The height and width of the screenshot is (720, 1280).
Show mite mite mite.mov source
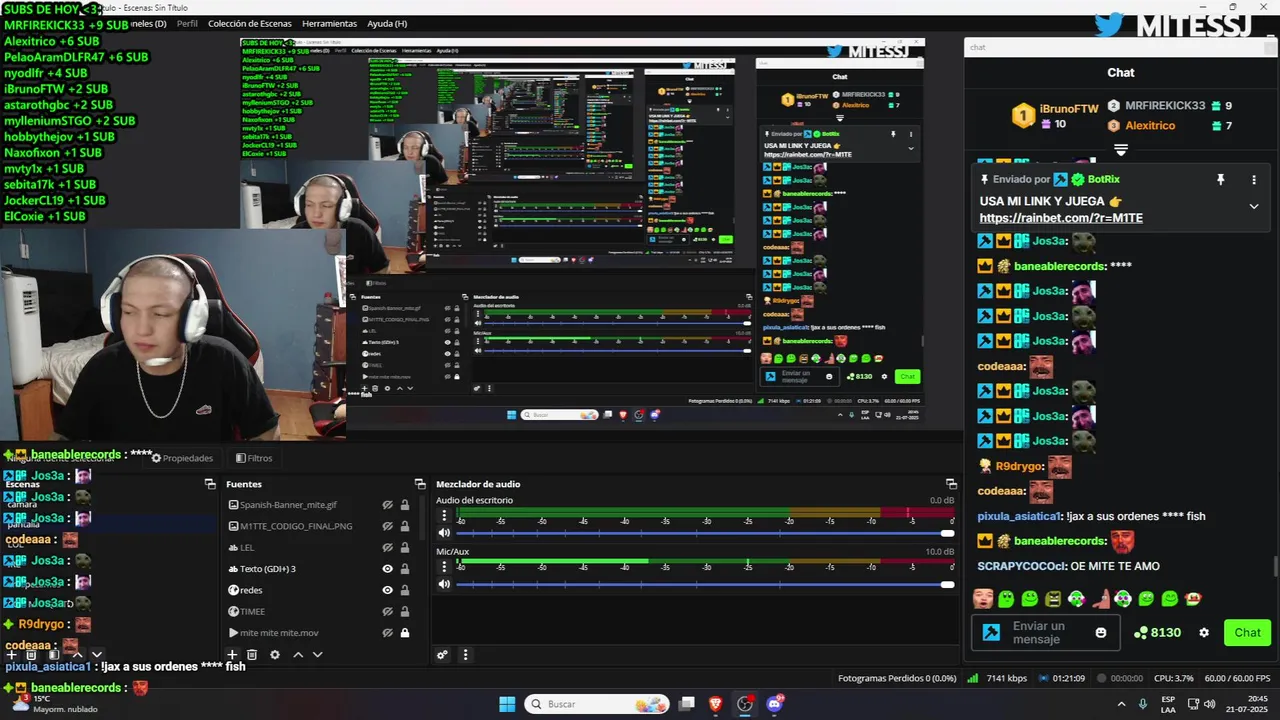[x=387, y=633]
